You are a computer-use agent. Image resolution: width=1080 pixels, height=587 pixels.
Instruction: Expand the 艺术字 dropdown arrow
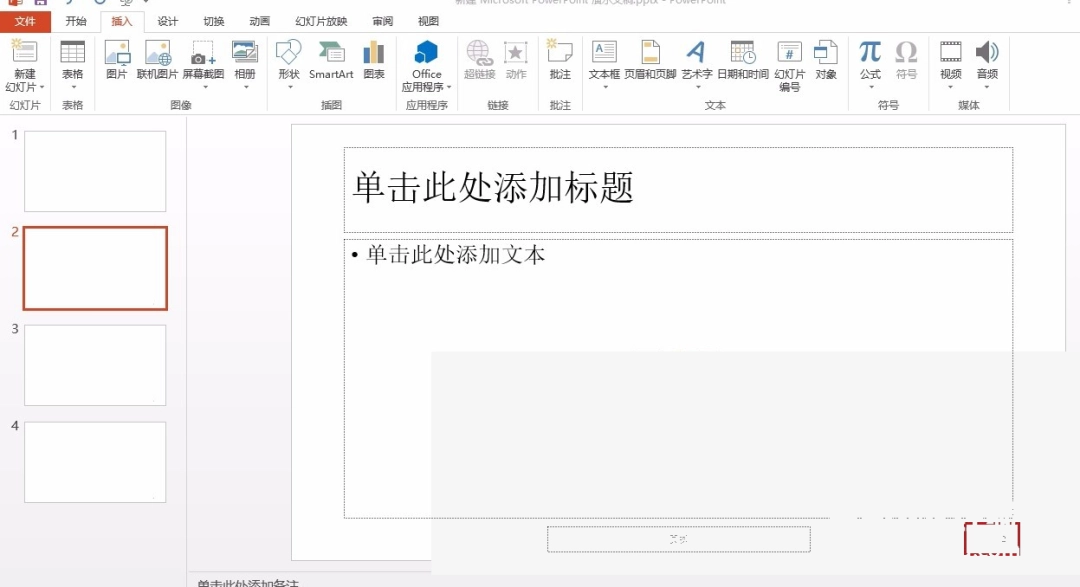[697, 87]
